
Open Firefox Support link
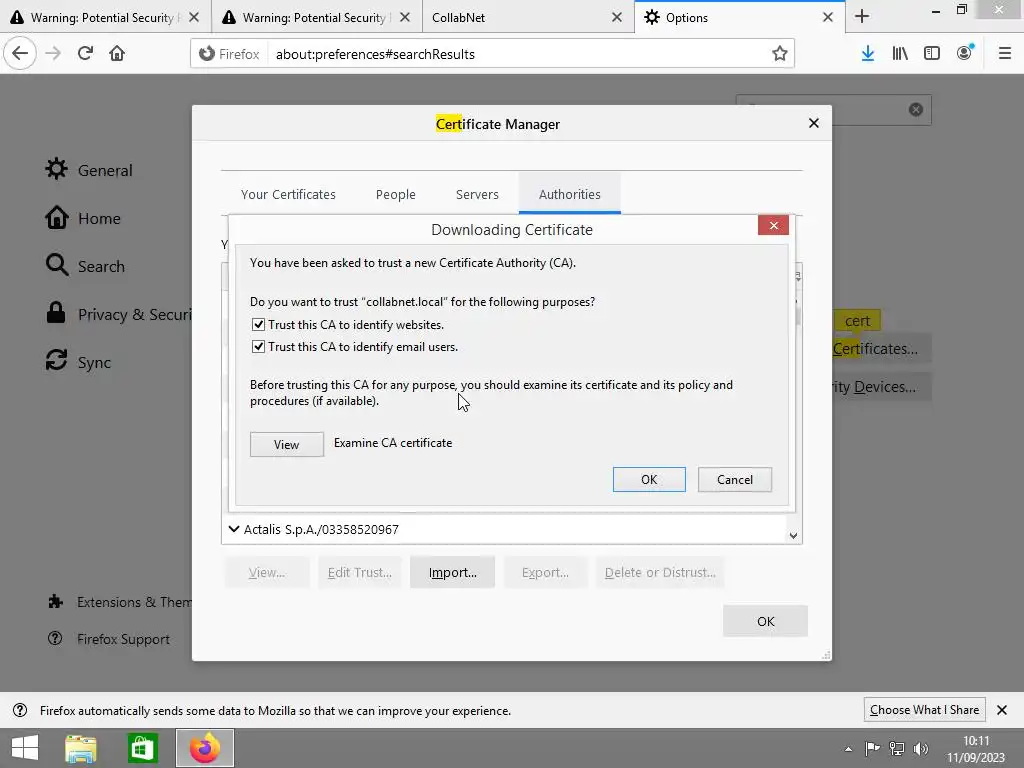click(x=108, y=639)
